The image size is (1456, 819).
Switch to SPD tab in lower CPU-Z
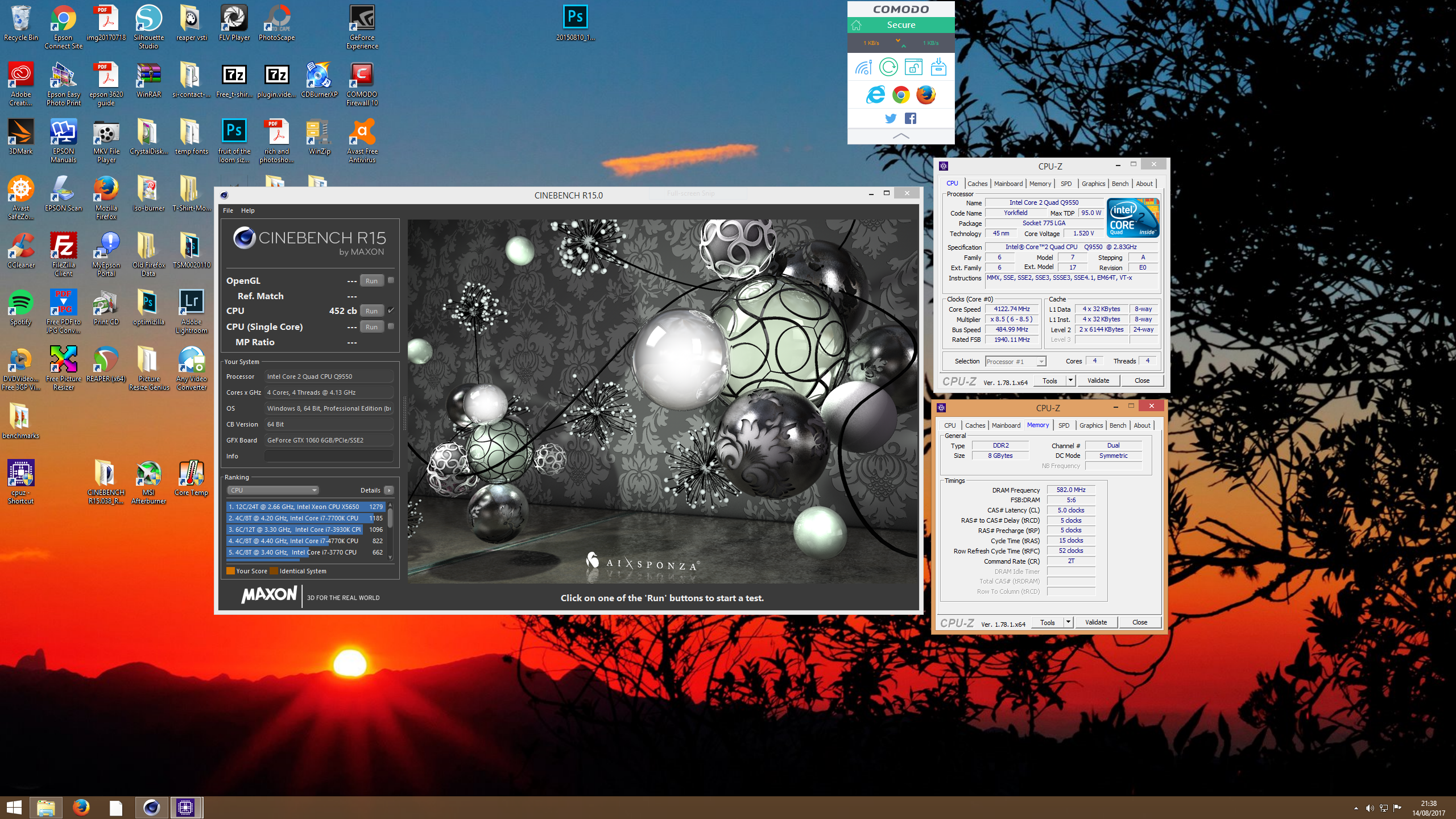point(1064,425)
